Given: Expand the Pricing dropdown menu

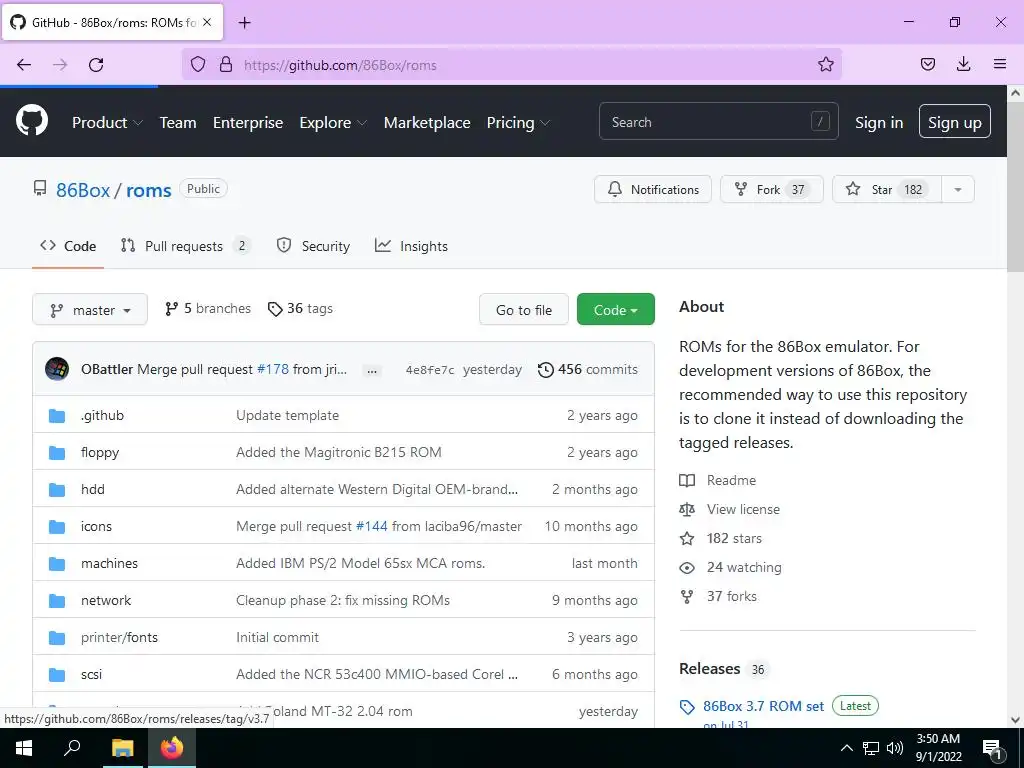Looking at the screenshot, I should (x=518, y=122).
